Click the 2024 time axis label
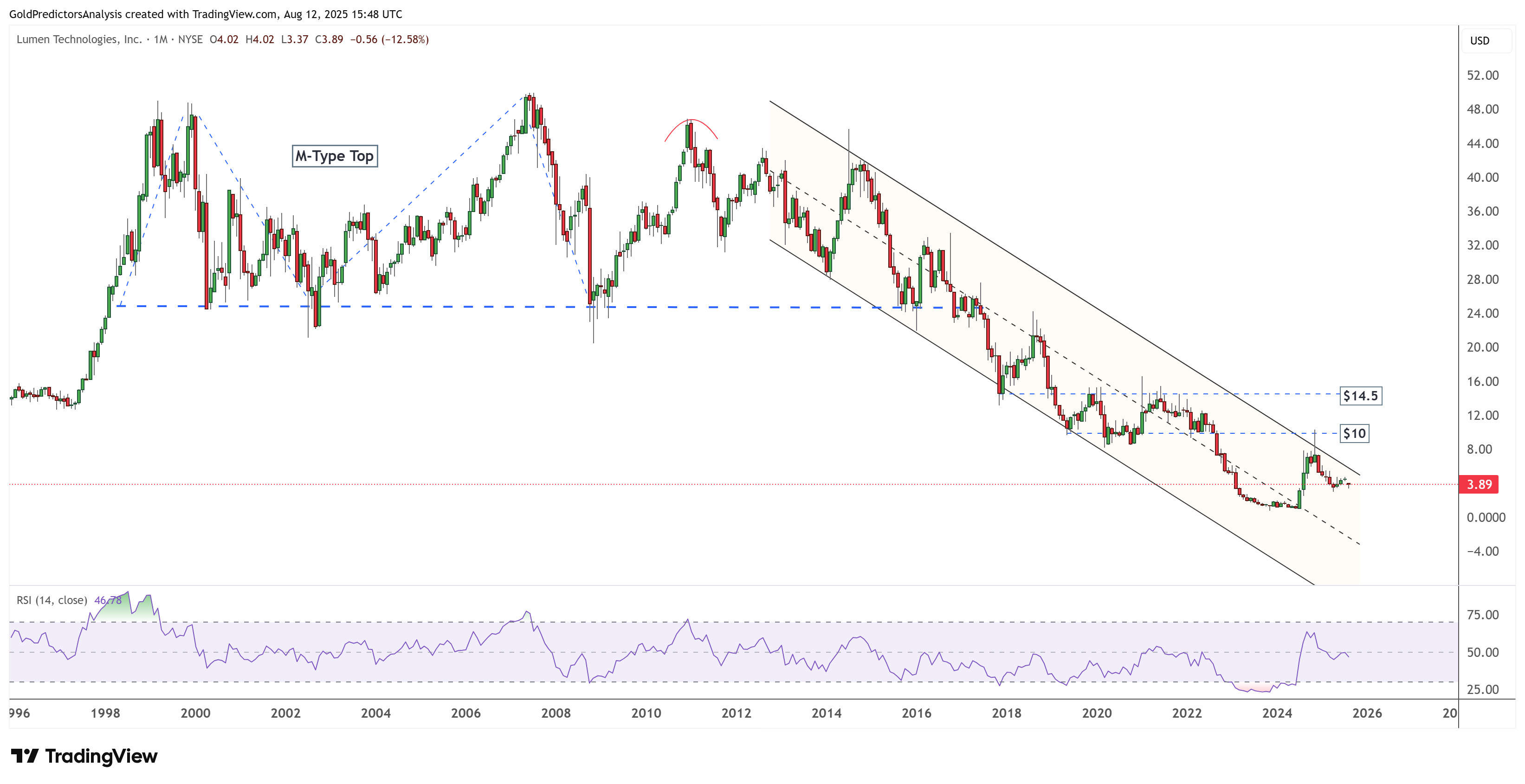 point(1277,713)
